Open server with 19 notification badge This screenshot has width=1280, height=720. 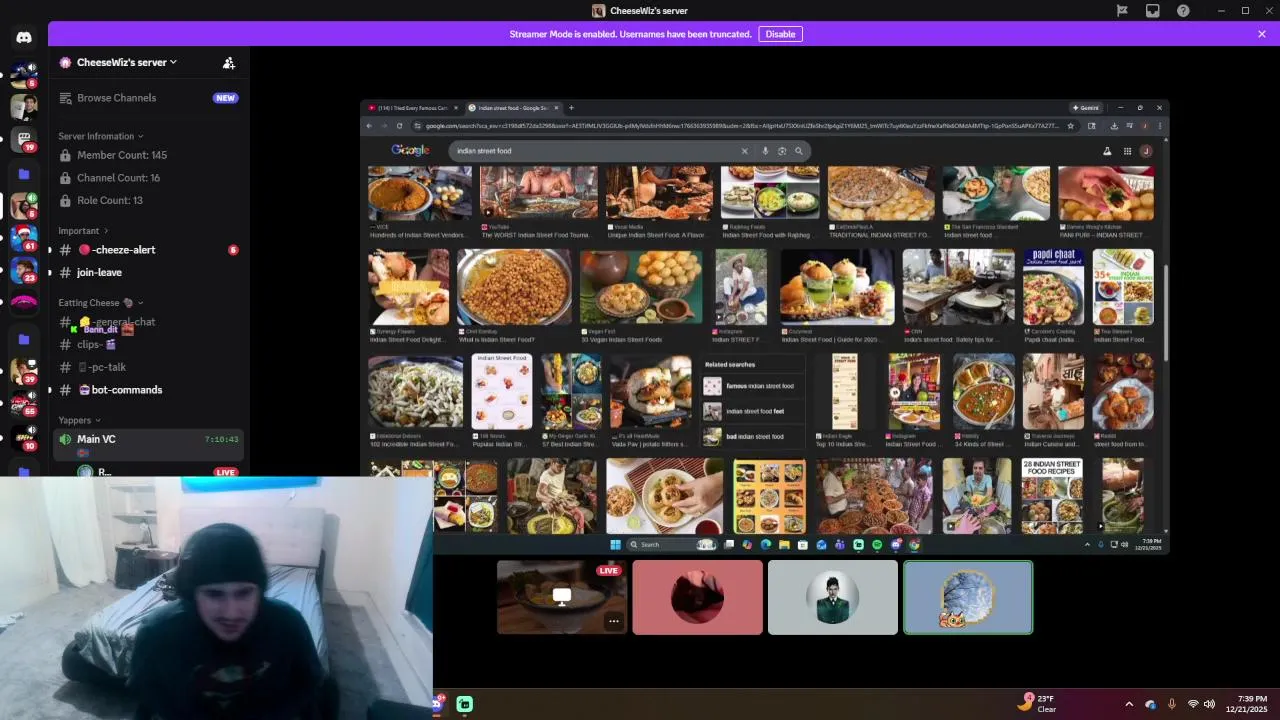tap(24, 139)
